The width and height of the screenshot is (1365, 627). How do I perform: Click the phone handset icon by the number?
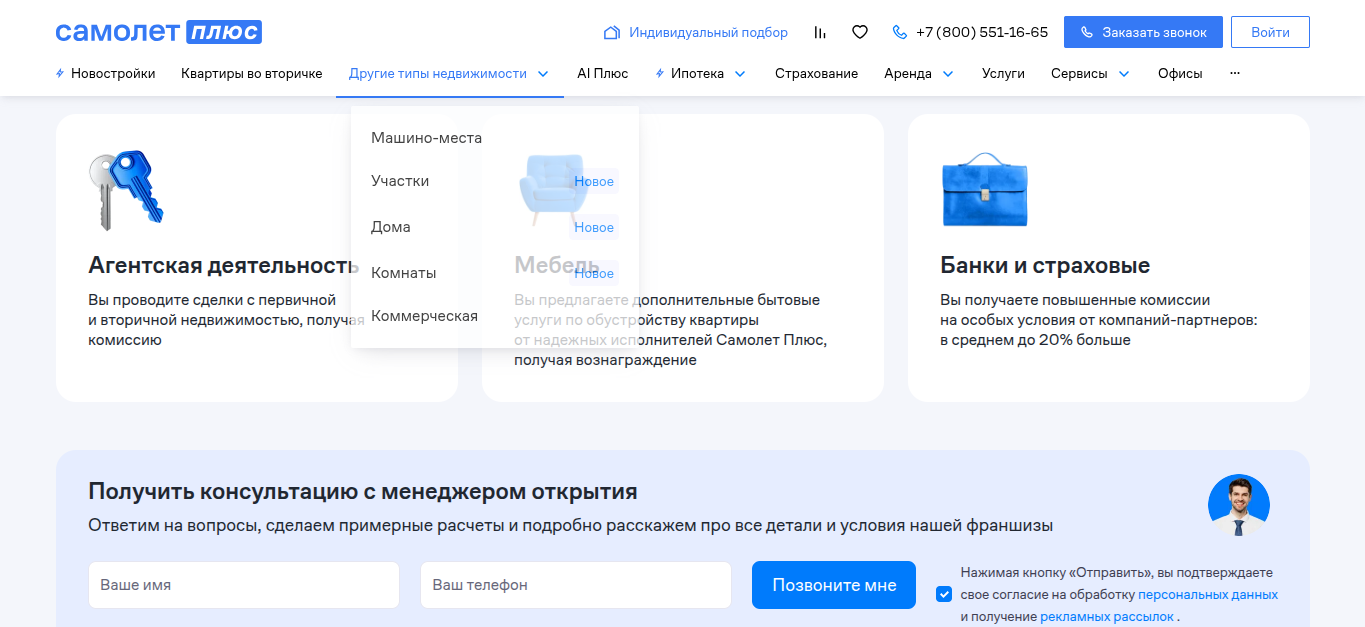[899, 32]
